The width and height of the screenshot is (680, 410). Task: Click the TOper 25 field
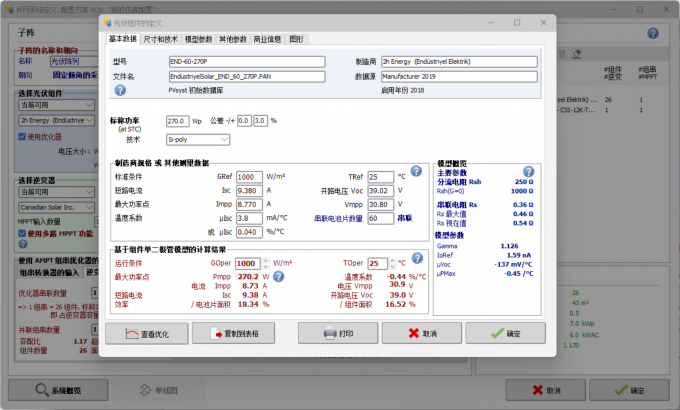point(377,263)
